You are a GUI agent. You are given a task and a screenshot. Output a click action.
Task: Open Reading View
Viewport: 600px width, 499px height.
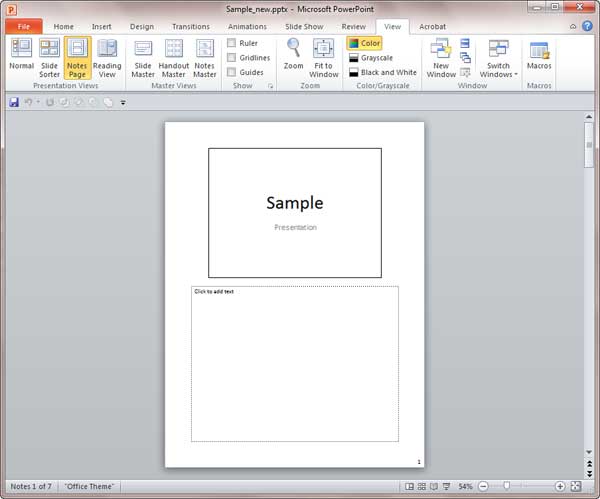107,58
